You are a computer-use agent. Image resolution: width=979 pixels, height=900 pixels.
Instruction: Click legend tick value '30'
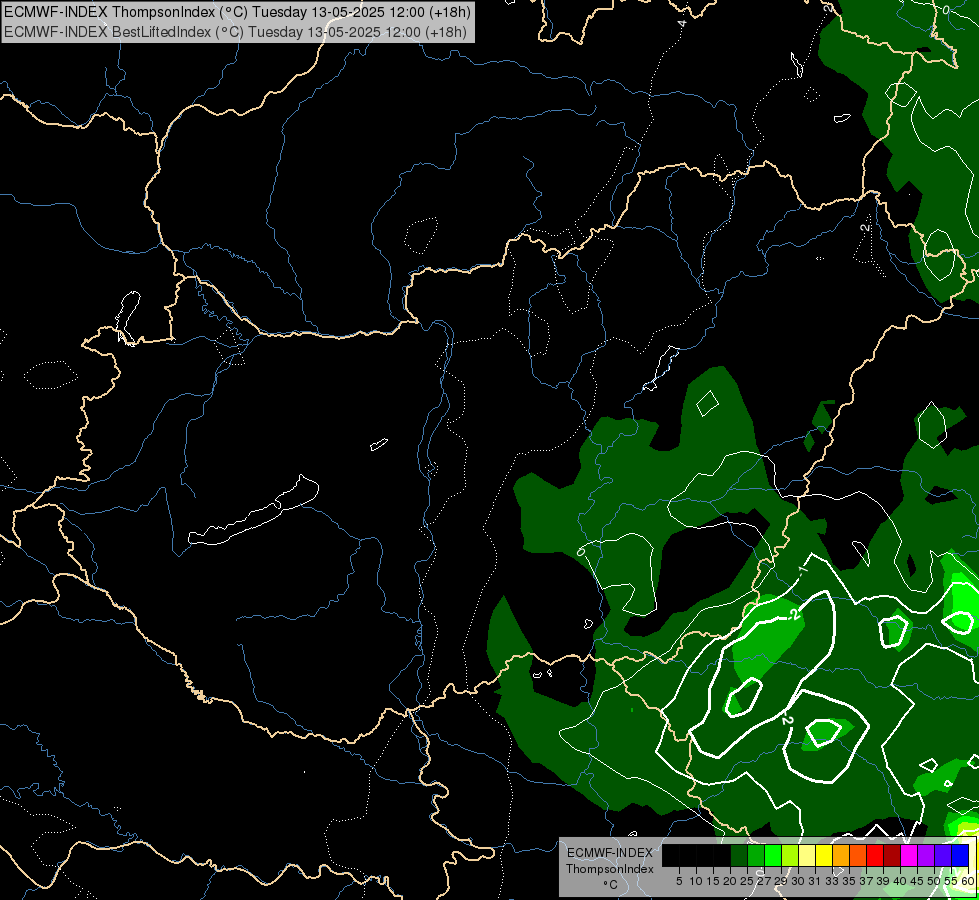798,881
